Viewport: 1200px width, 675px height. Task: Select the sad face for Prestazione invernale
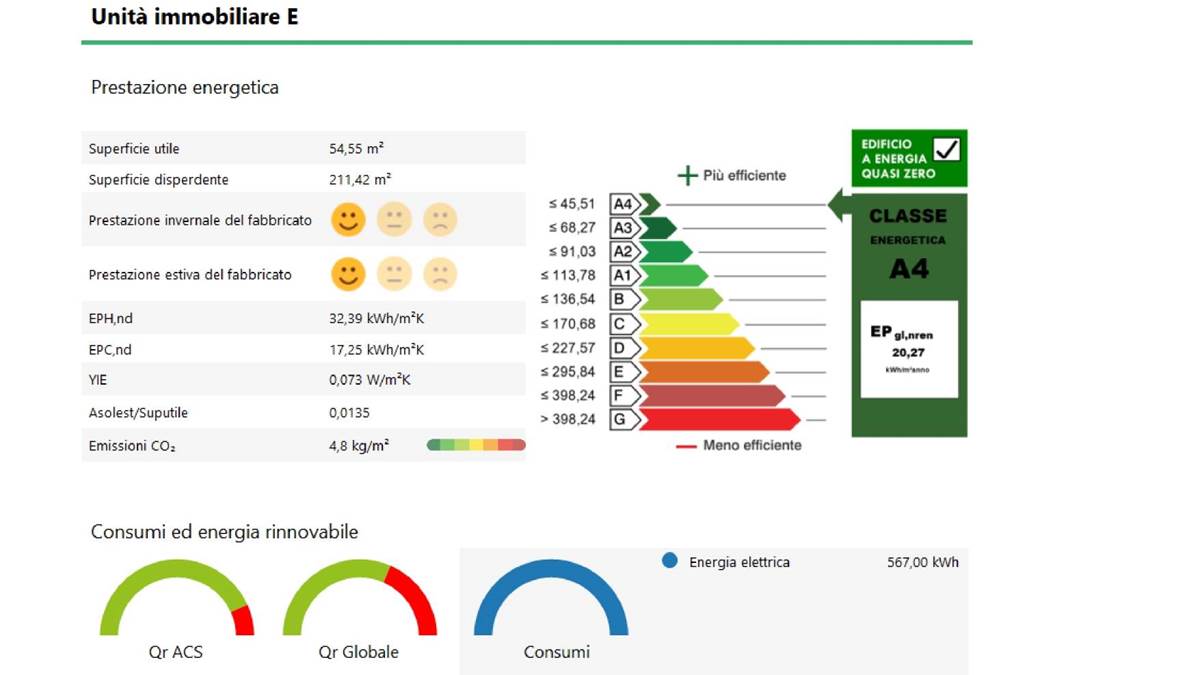pyautogui.click(x=440, y=219)
